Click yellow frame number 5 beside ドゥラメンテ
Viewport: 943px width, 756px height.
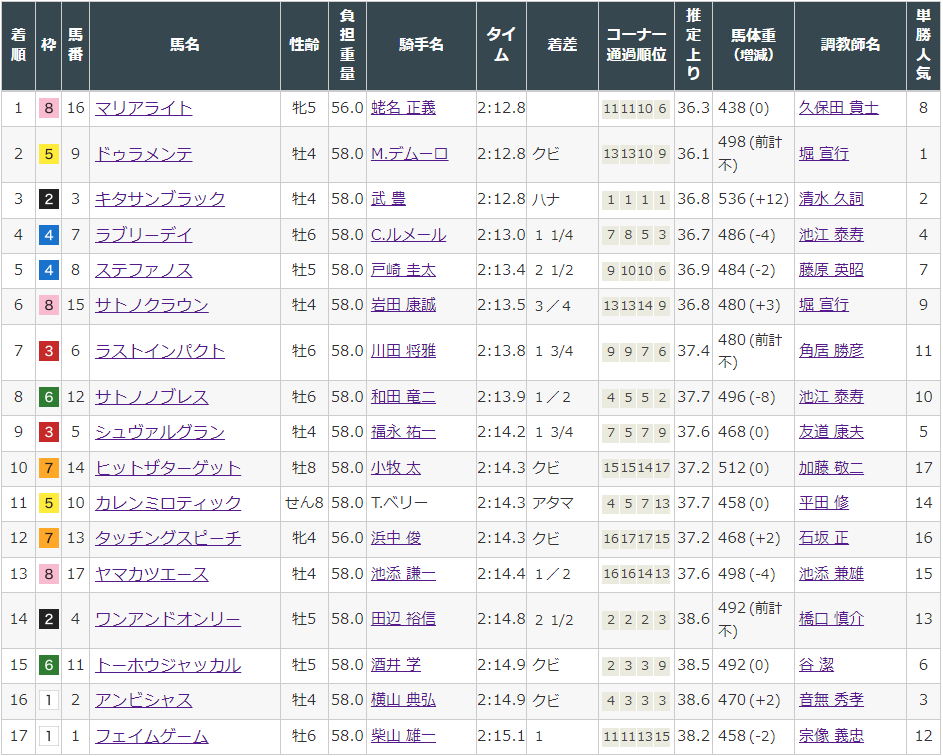pyautogui.click(x=49, y=155)
